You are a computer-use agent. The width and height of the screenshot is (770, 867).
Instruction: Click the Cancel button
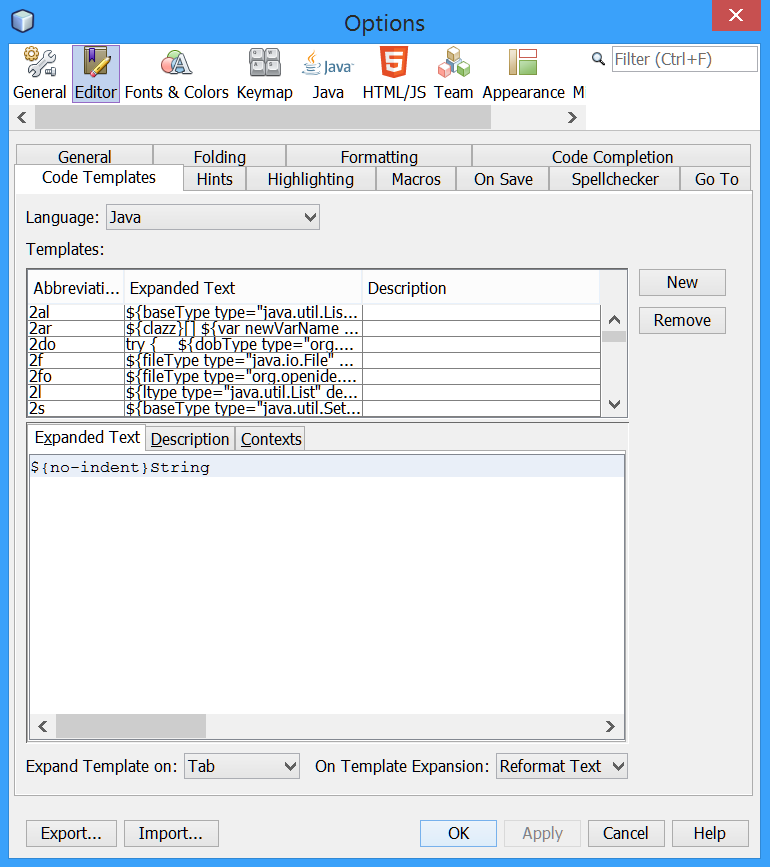[x=626, y=833]
